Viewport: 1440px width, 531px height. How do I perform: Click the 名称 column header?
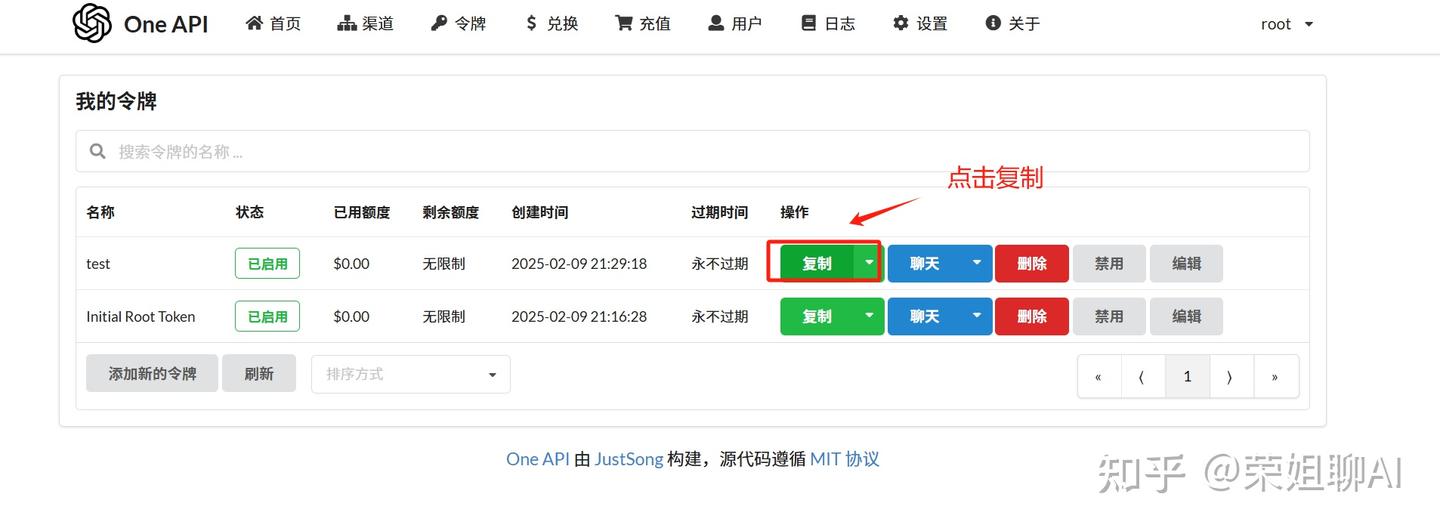100,212
